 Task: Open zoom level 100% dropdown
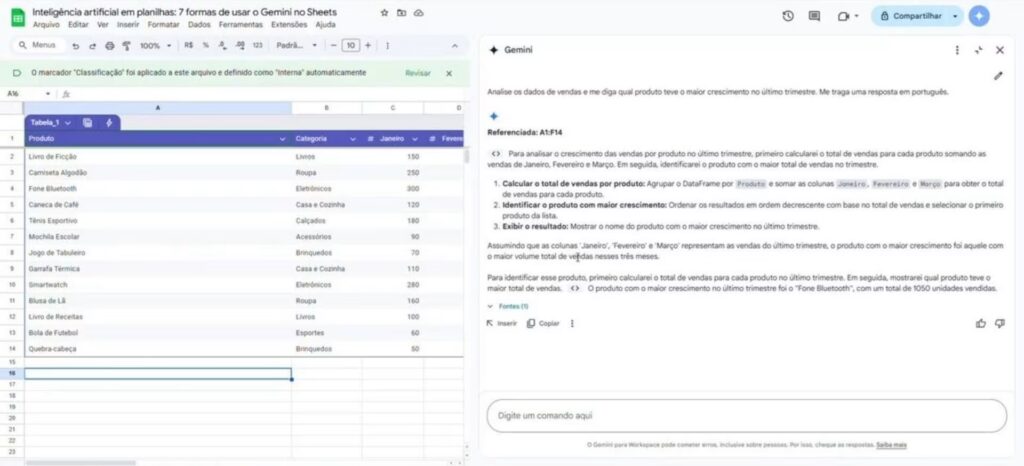[155, 46]
